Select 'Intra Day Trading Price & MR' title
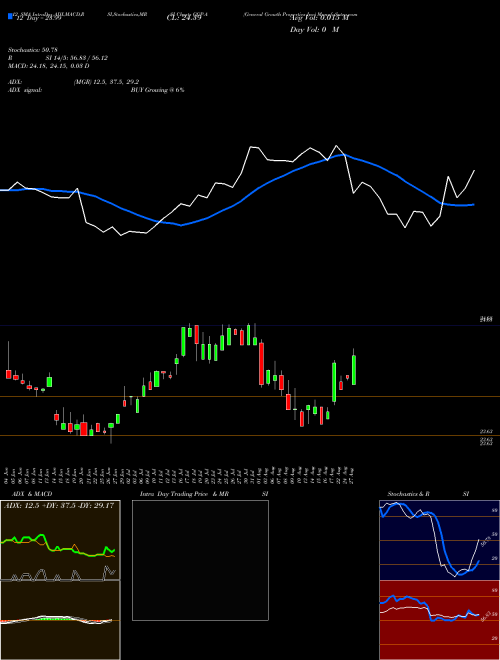Image resolution: width=500 pixels, height=660 pixels. (185, 494)
